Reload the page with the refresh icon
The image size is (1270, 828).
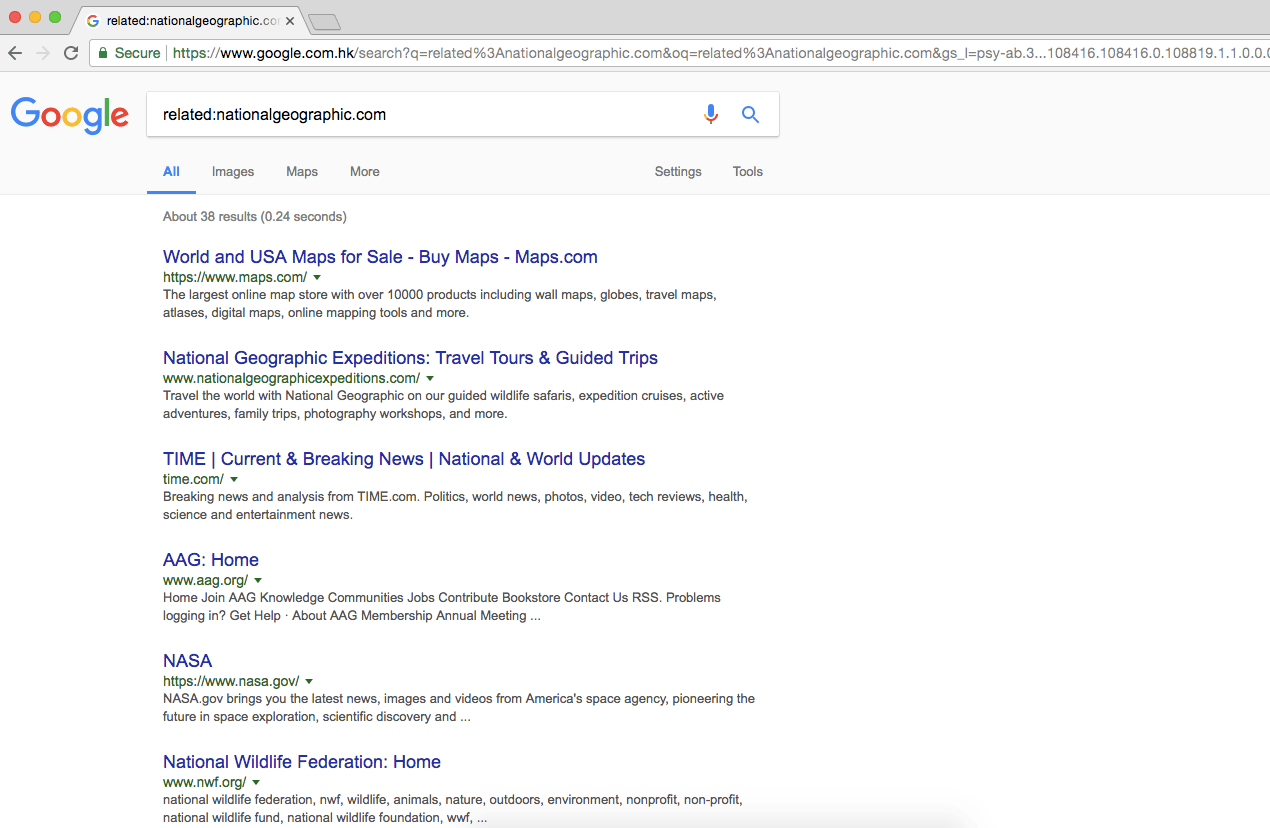click(x=71, y=53)
